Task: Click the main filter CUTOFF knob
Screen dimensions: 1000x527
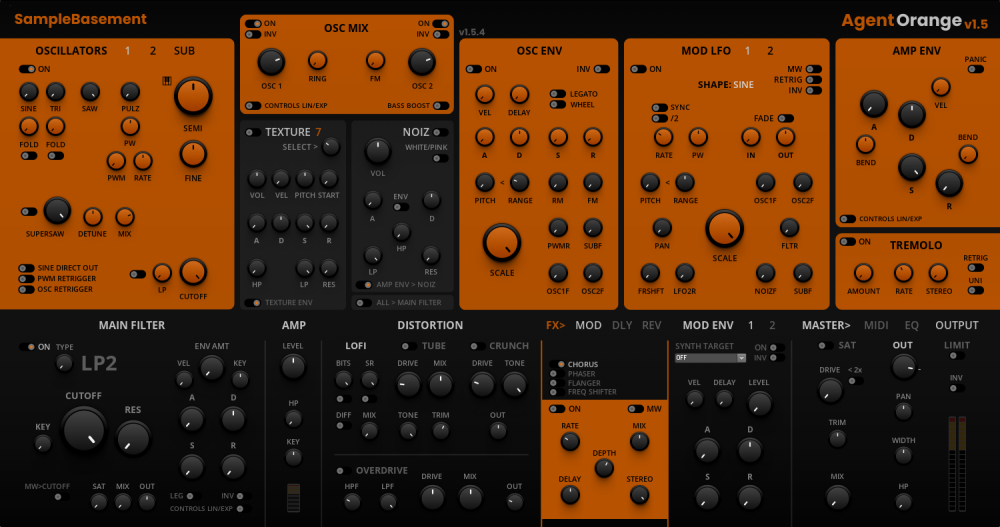Action: [84, 429]
